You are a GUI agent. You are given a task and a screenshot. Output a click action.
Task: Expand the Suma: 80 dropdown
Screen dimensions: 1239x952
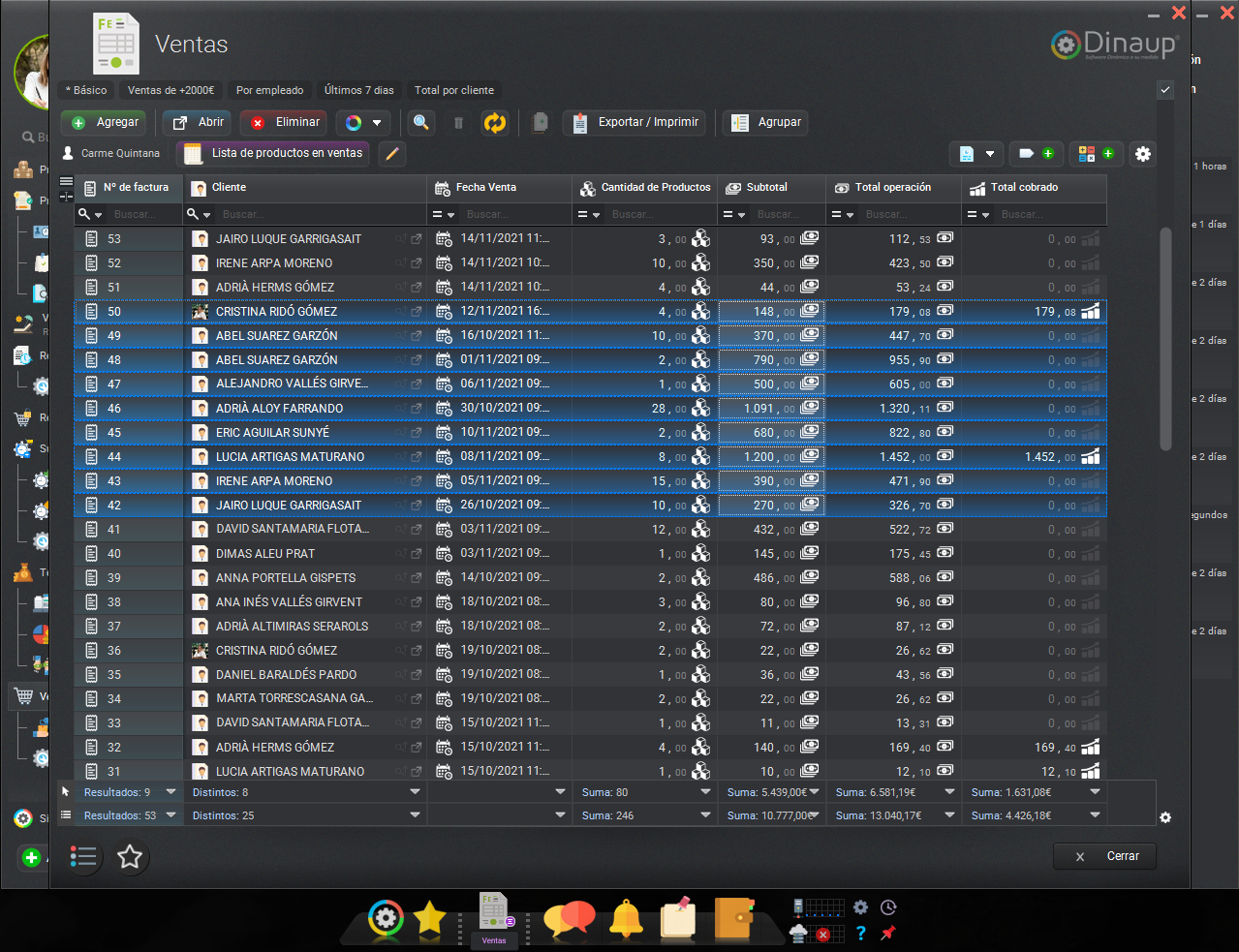point(706,792)
